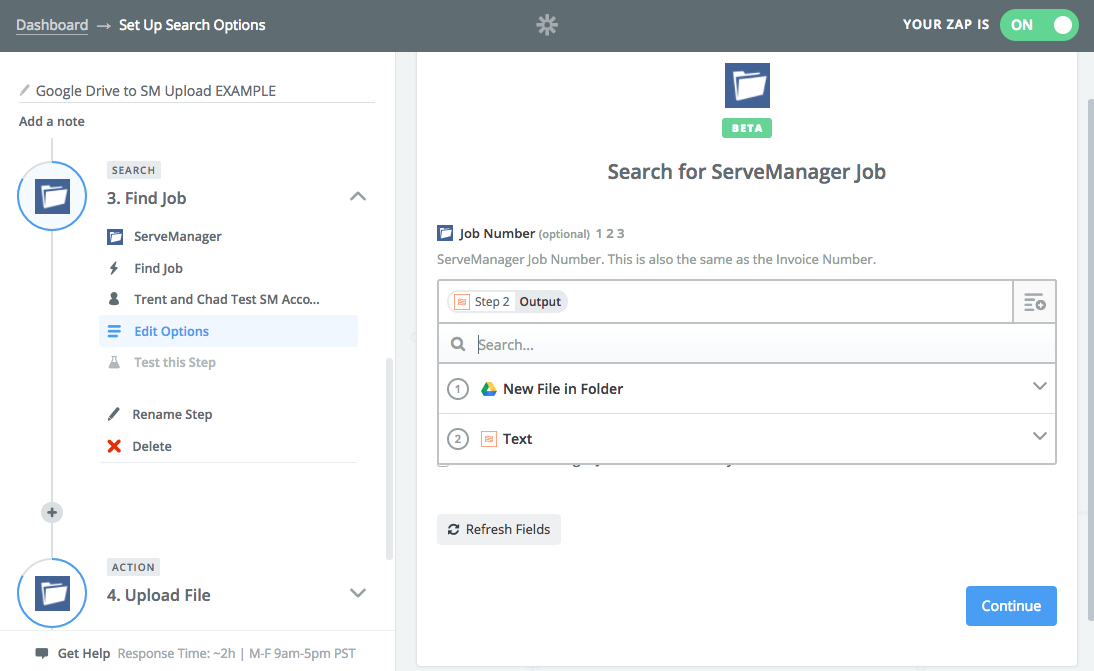Click the BETA badge
The height and width of the screenshot is (671, 1094).
tap(747, 128)
